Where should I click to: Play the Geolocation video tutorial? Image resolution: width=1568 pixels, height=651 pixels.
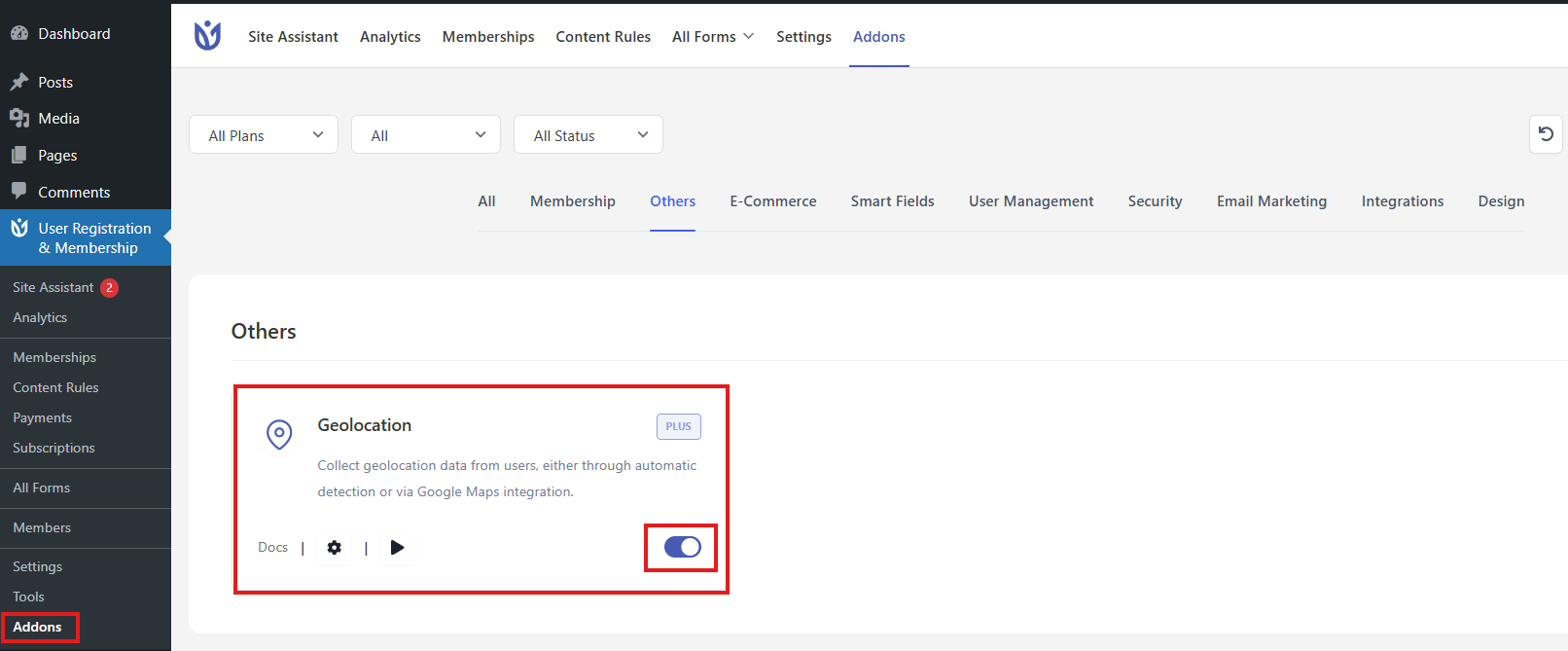coord(397,548)
